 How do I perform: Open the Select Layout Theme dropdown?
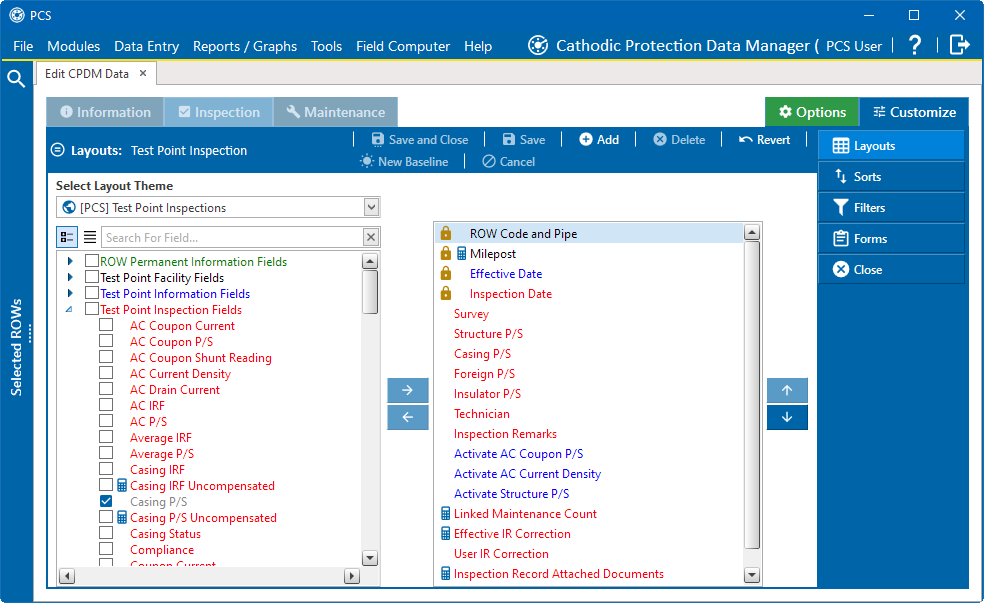(372, 207)
